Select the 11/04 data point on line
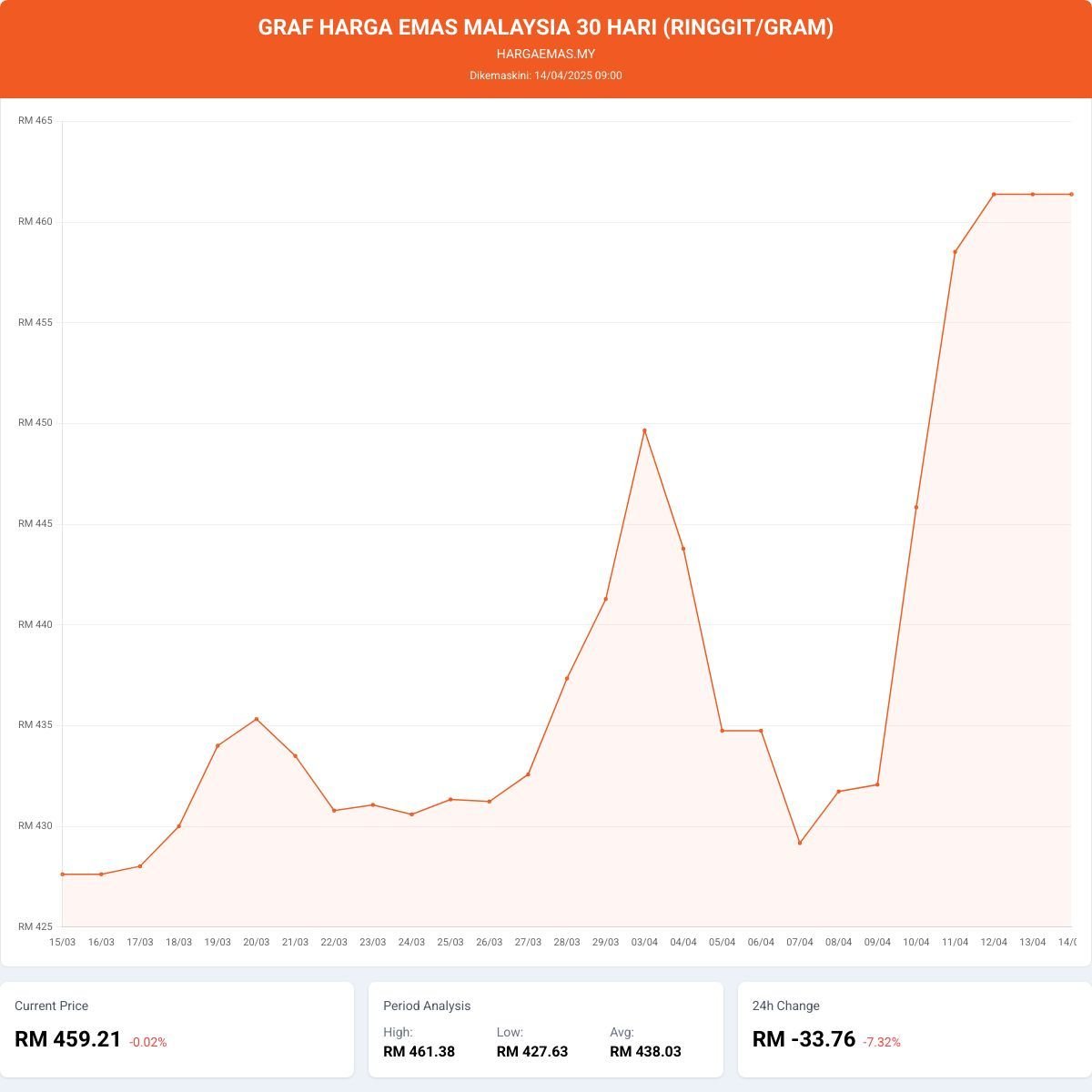The width and height of the screenshot is (1092, 1092). pyautogui.click(x=955, y=252)
